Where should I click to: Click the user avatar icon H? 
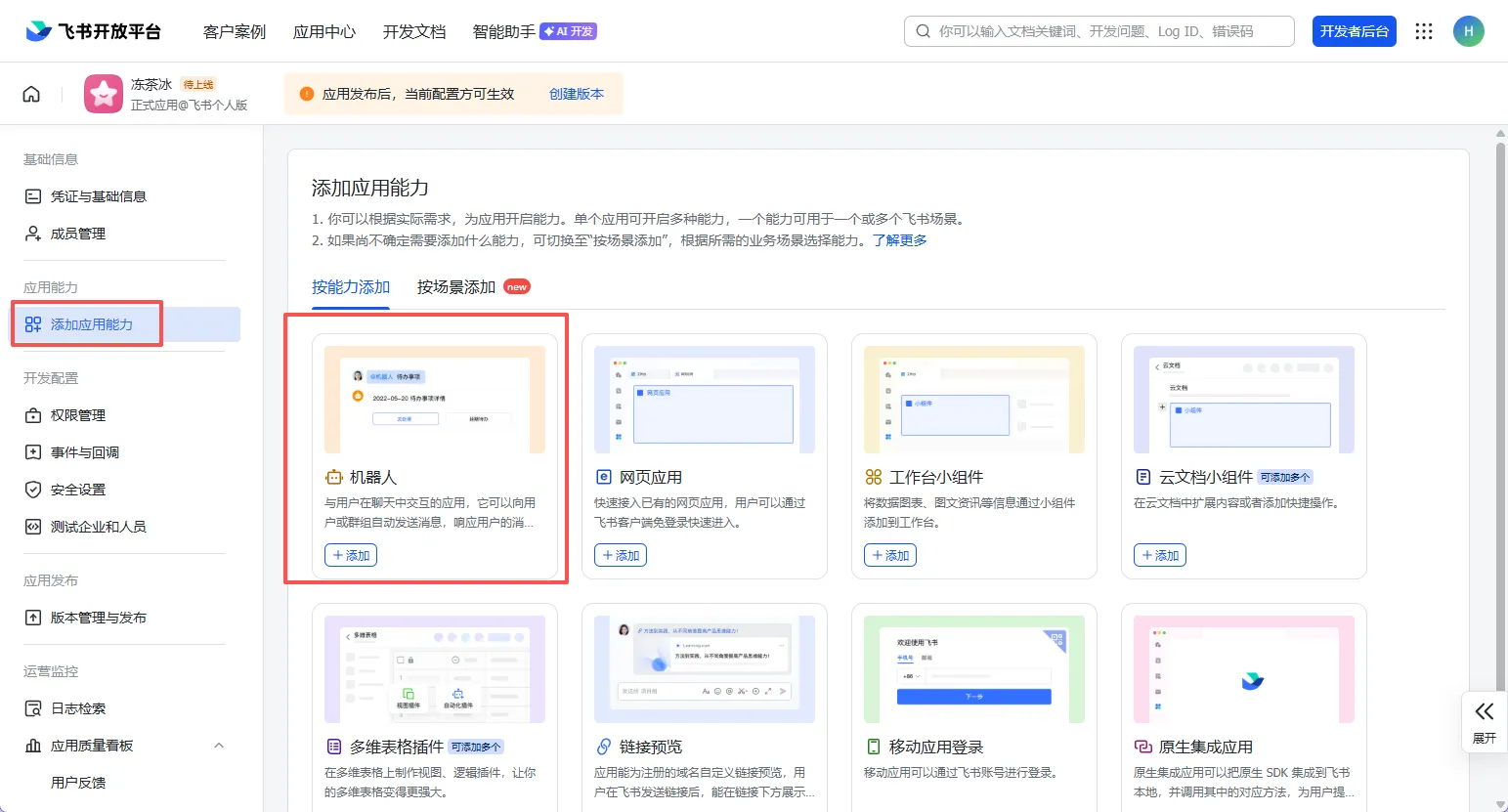coord(1468,31)
